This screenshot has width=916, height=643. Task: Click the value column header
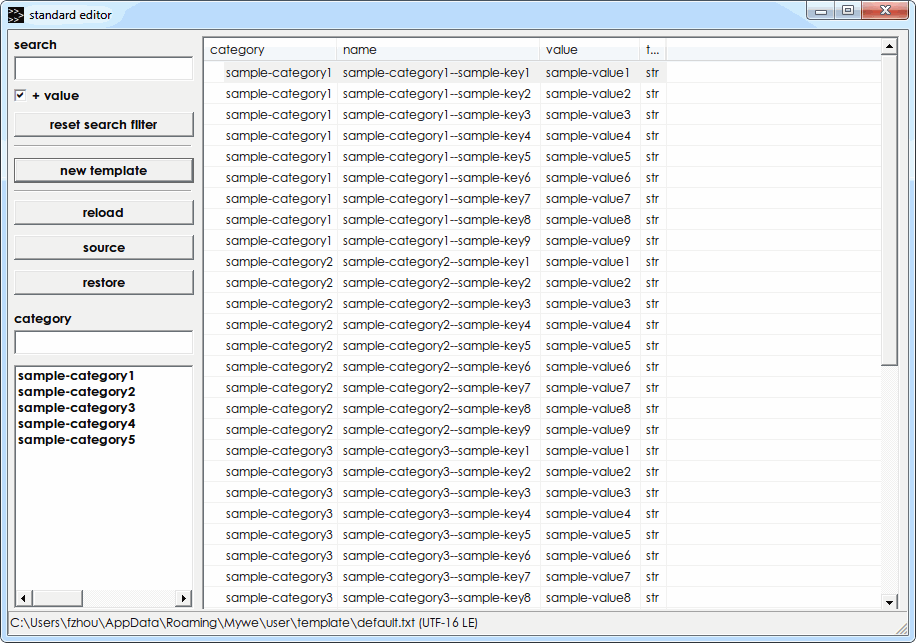coord(590,50)
